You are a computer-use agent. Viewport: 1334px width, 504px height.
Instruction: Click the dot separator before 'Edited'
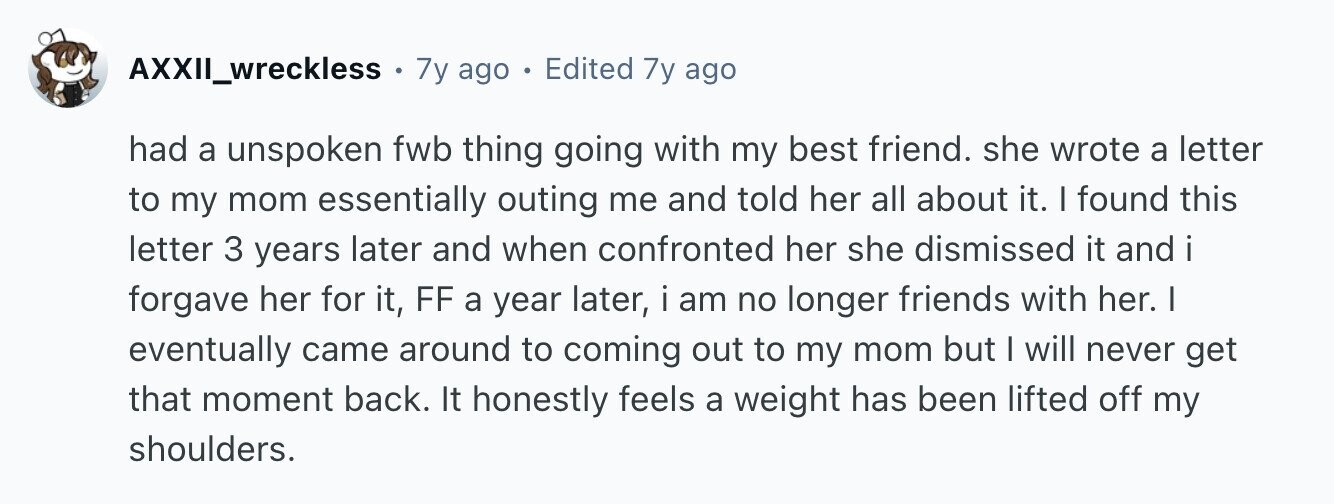click(527, 70)
